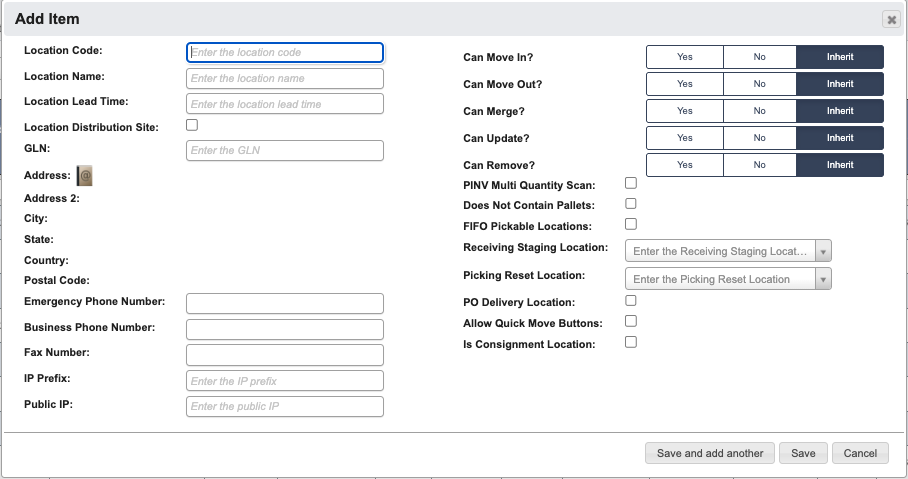
Task: Focus the Location Code input
Action: 285,52
